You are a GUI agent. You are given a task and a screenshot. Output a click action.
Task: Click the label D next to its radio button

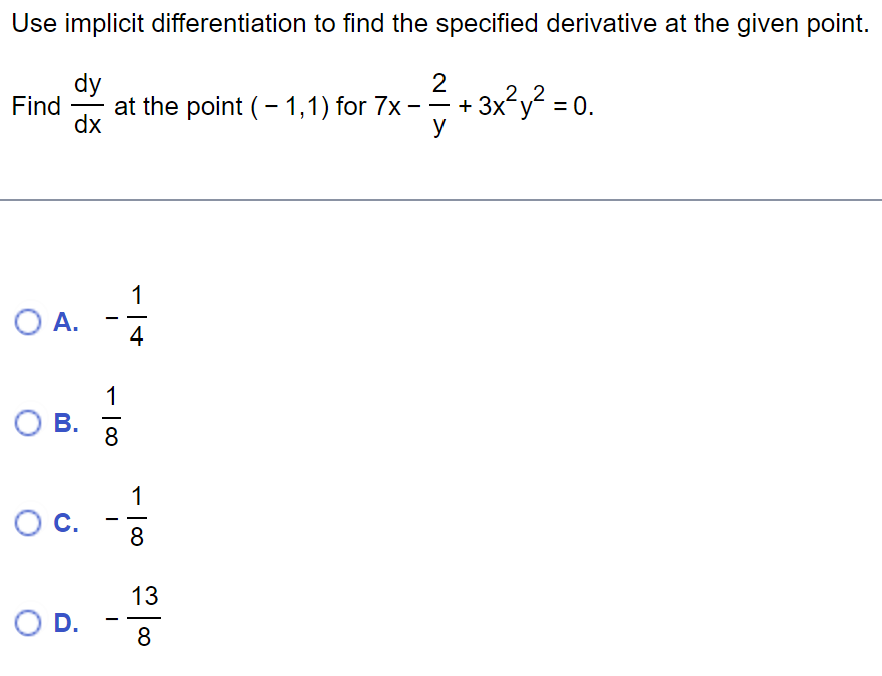click(62, 623)
